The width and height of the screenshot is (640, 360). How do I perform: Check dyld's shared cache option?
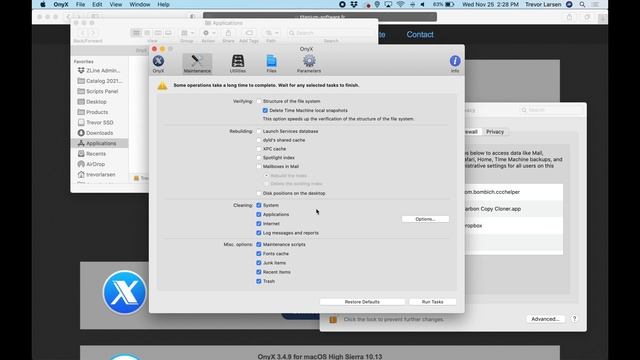coord(259,140)
